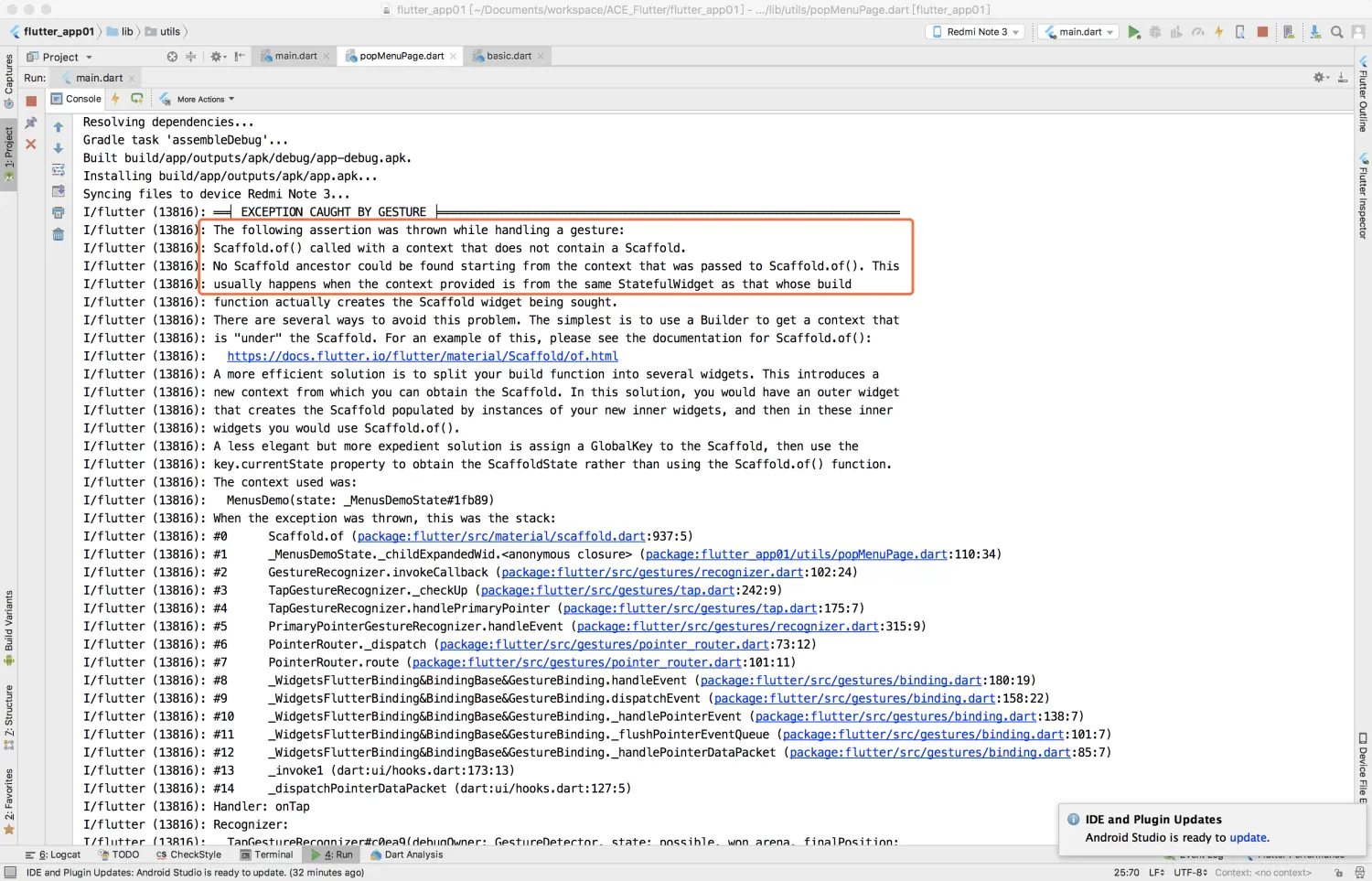Open Favorites side panel
Screen dimensions: 1372x881
[9, 802]
